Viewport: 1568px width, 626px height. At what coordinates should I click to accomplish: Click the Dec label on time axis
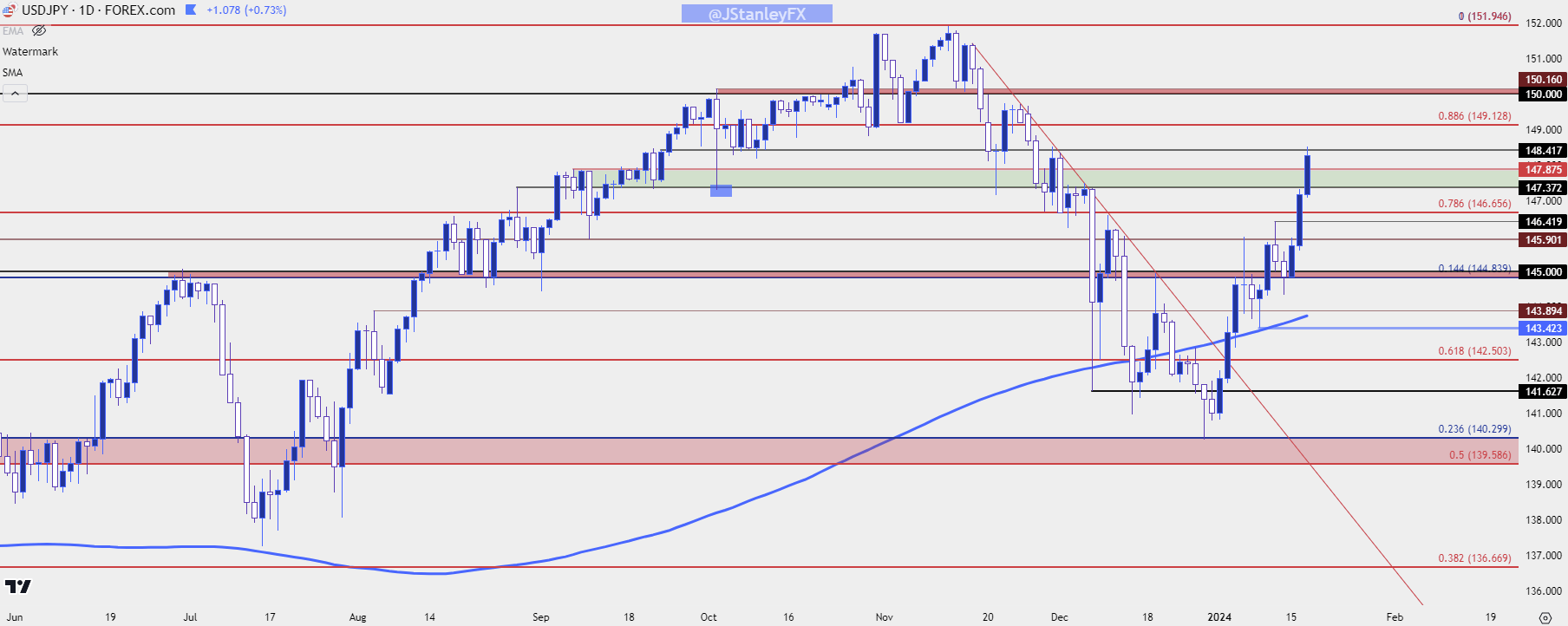pos(1059,617)
